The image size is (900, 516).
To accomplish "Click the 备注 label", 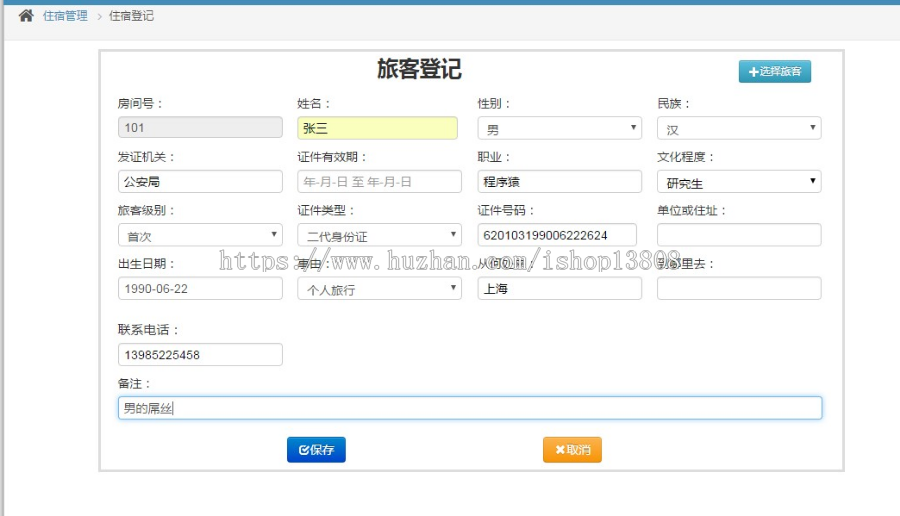I will click(x=134, y=383).
